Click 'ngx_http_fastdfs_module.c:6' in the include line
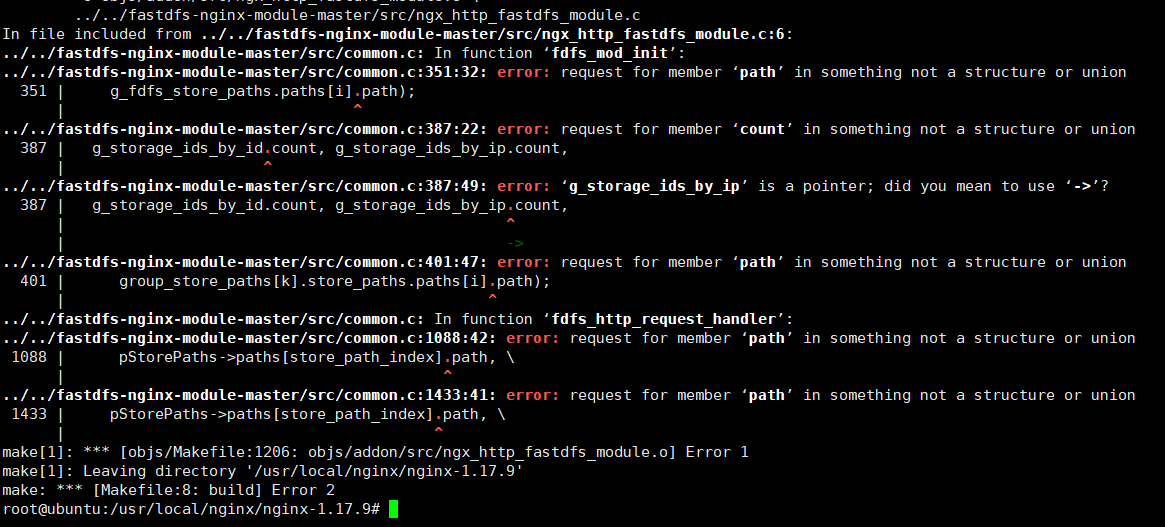This screenshot has width=1165, height=527. tap(661, 33)
